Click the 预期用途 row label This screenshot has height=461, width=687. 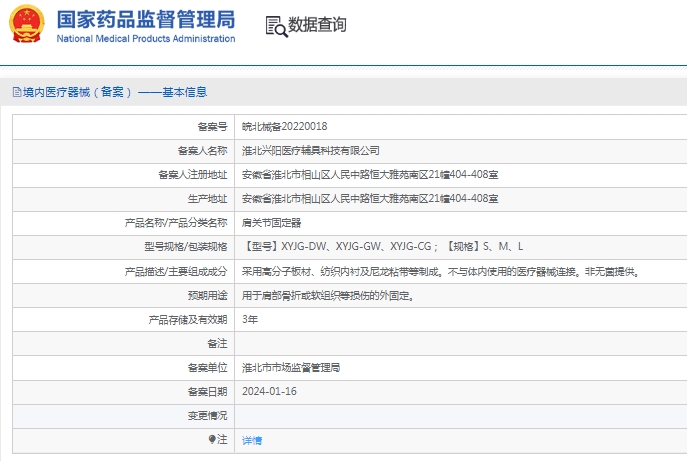click(208, 296)
